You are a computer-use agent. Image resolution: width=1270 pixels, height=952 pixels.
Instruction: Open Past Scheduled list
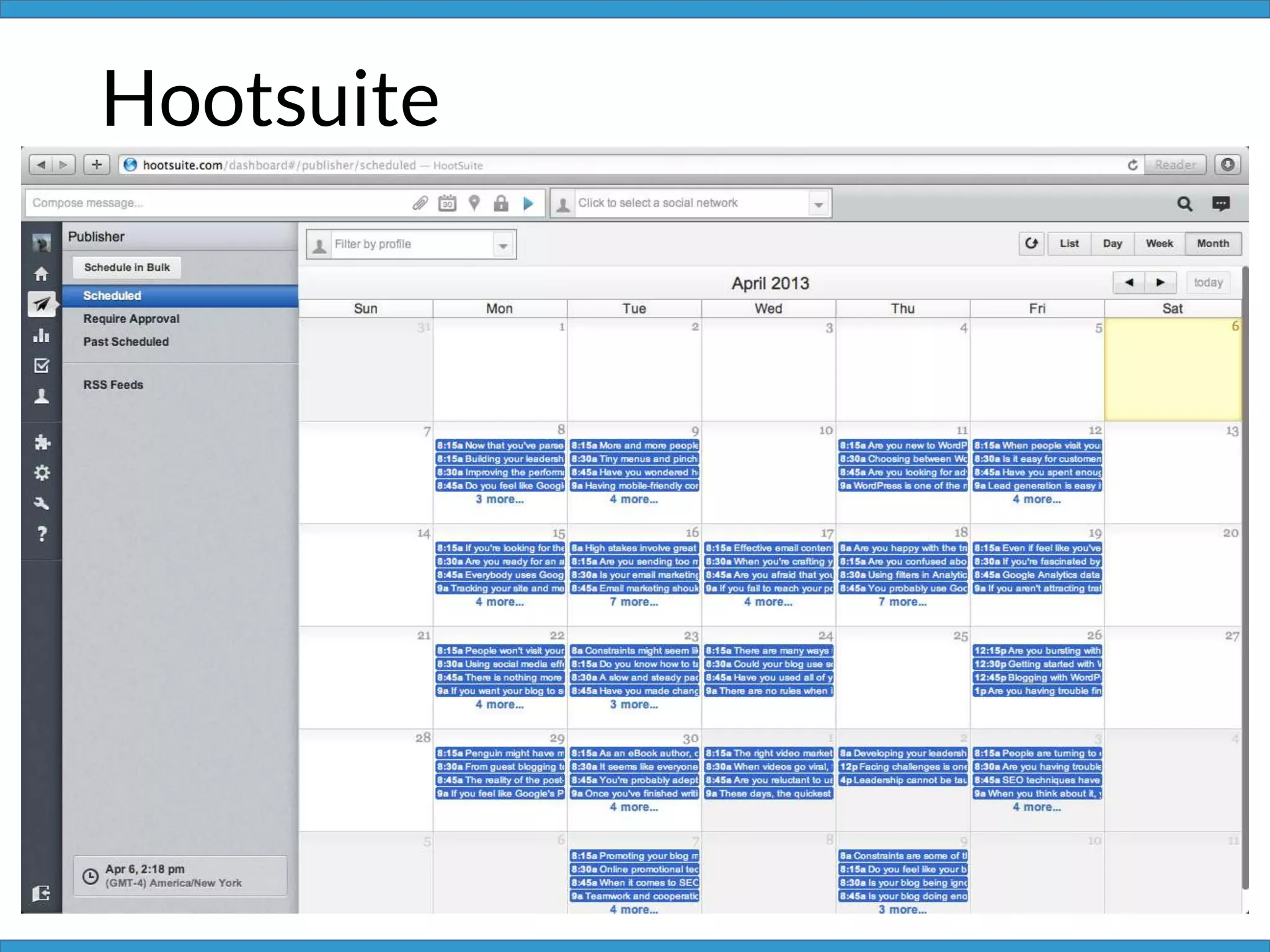click(126, 342)
